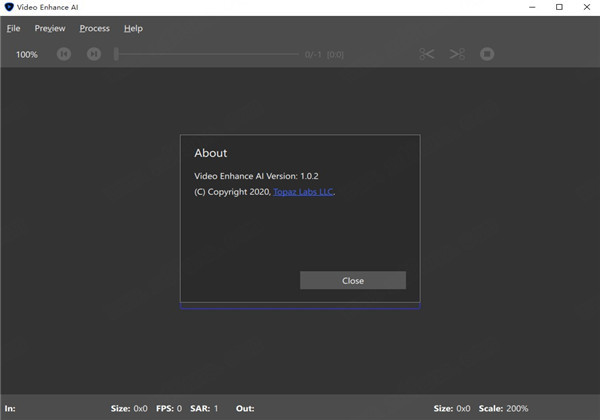The width and height of the screenshot is (600, 420).
Task: Click the Version: 1.0.2 text
Action: (292, 176)
